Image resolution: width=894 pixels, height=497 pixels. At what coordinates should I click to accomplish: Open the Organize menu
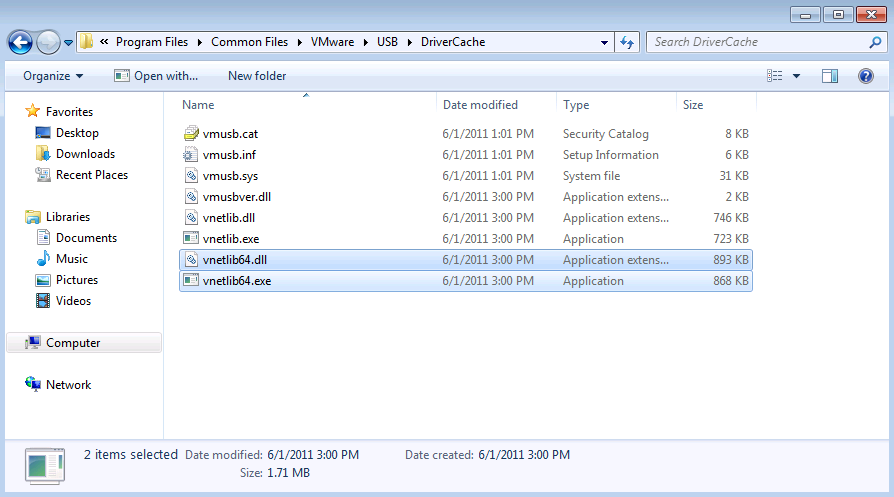53,76
